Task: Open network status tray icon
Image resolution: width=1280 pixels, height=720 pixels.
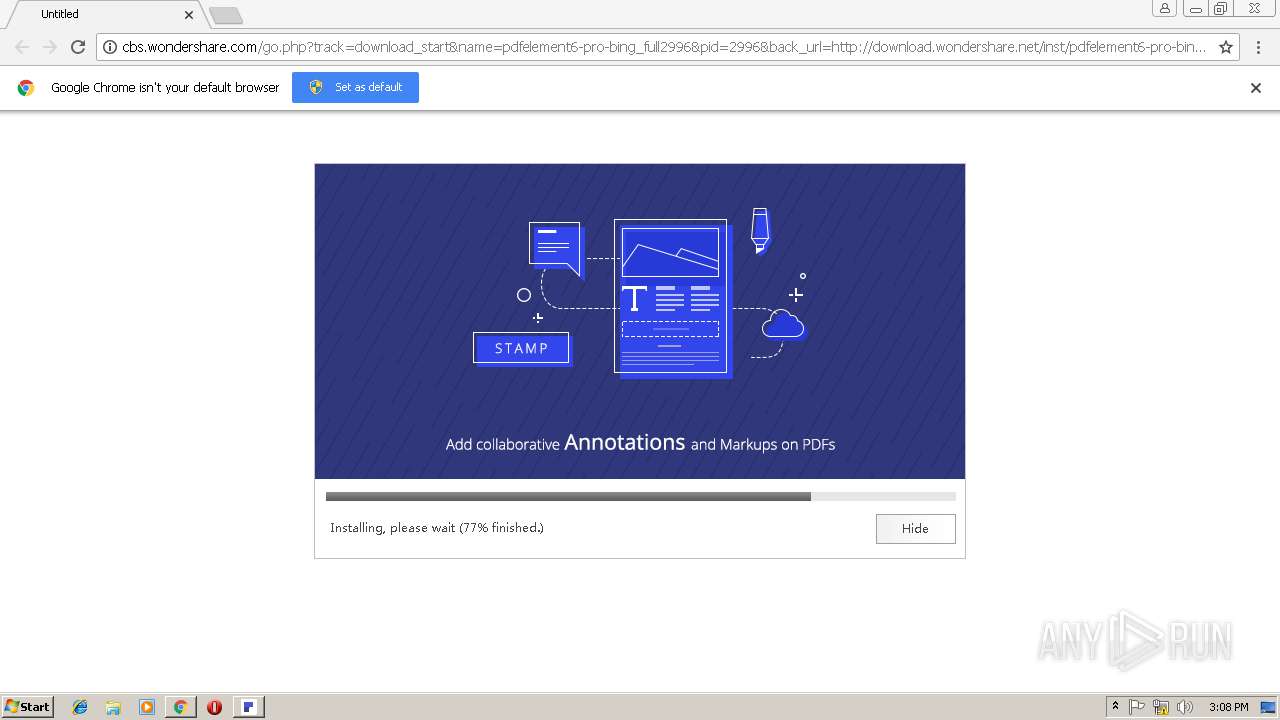Action: click(x=1161, y=707)
